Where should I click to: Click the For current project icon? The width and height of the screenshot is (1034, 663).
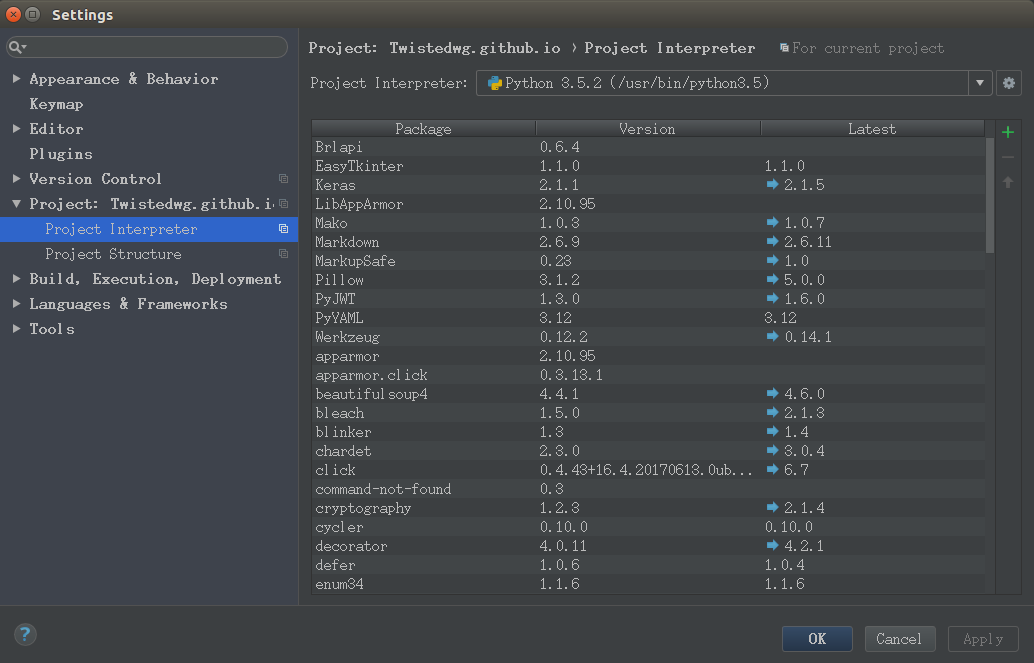784,48
